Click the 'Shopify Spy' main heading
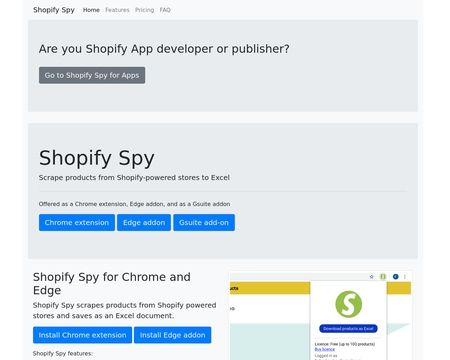 click(x=97, y=158)
